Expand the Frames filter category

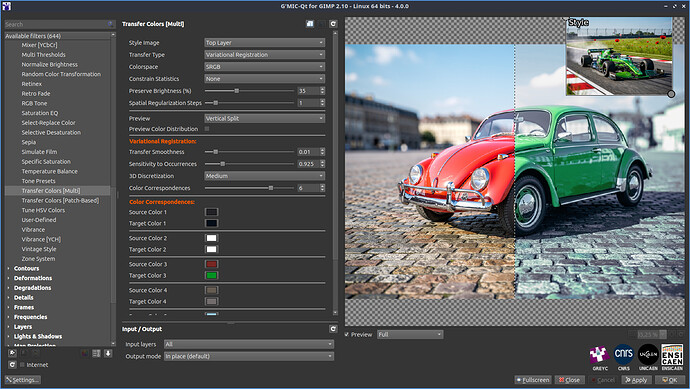[8, 307]
